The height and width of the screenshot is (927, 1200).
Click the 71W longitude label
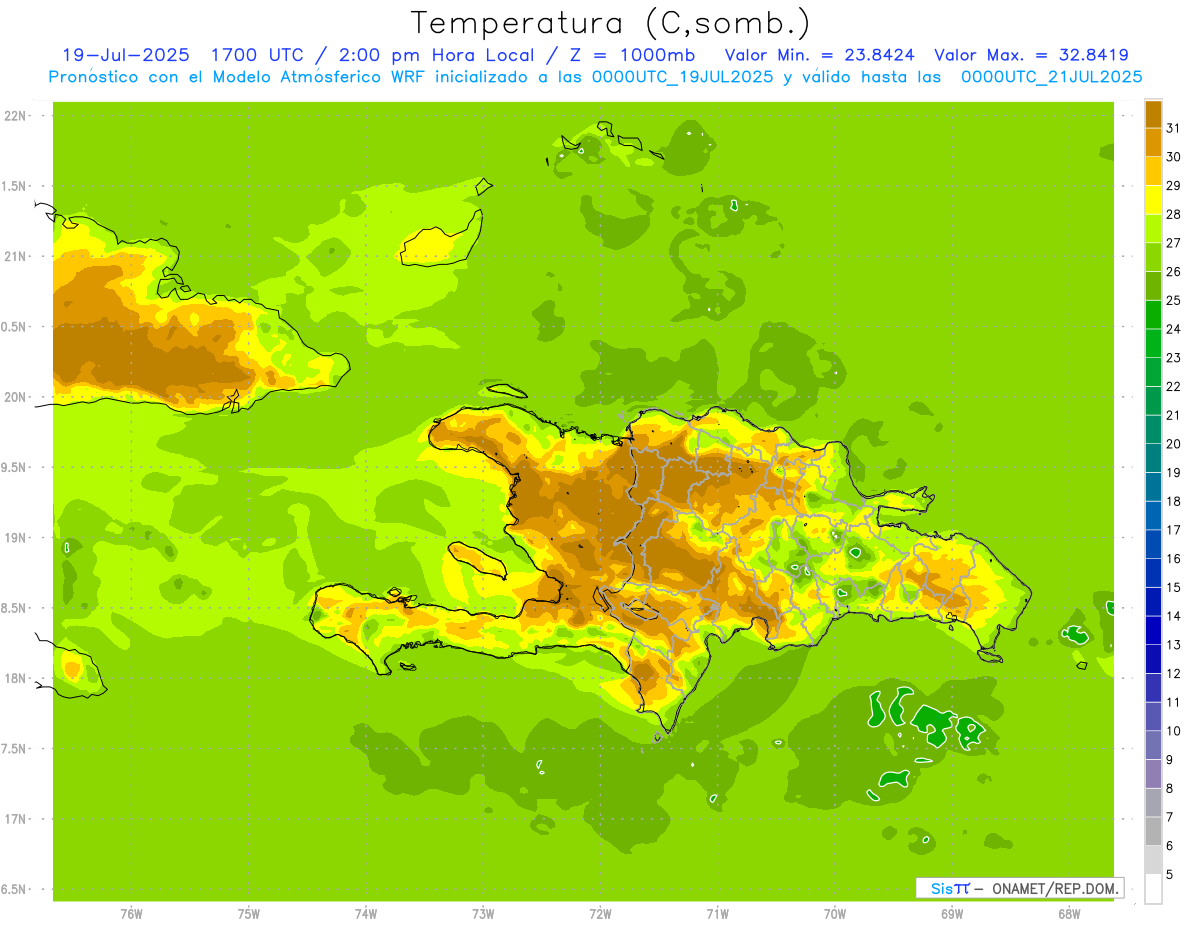(717, 914)
